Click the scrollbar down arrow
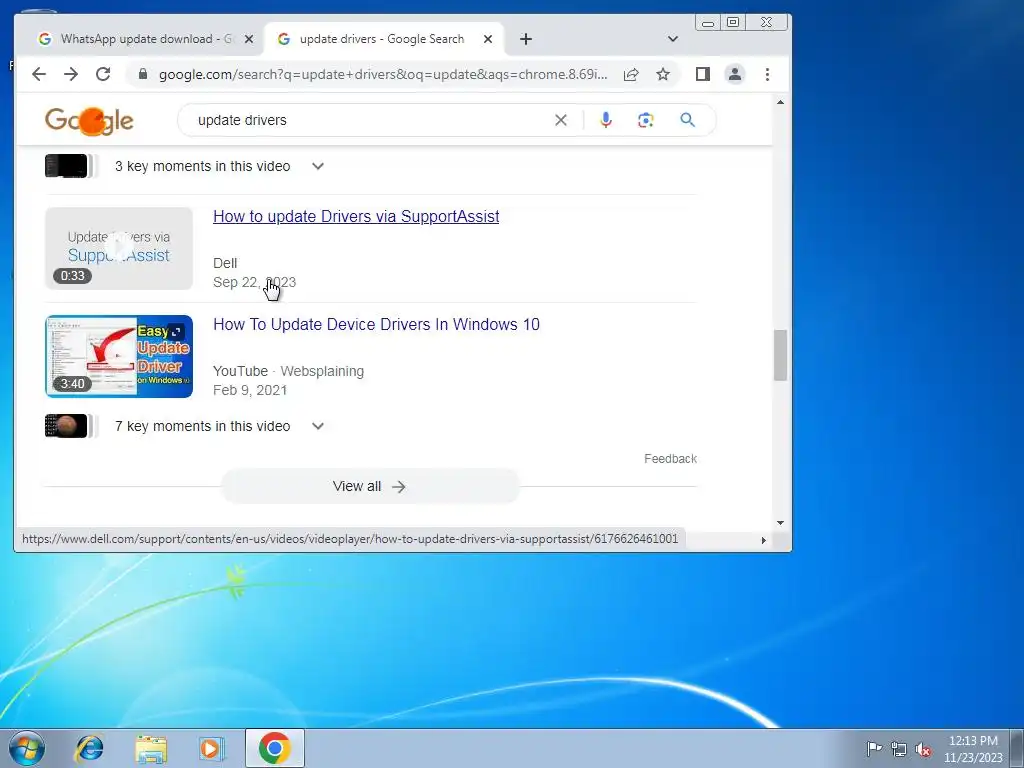 [x=780, y=522]
